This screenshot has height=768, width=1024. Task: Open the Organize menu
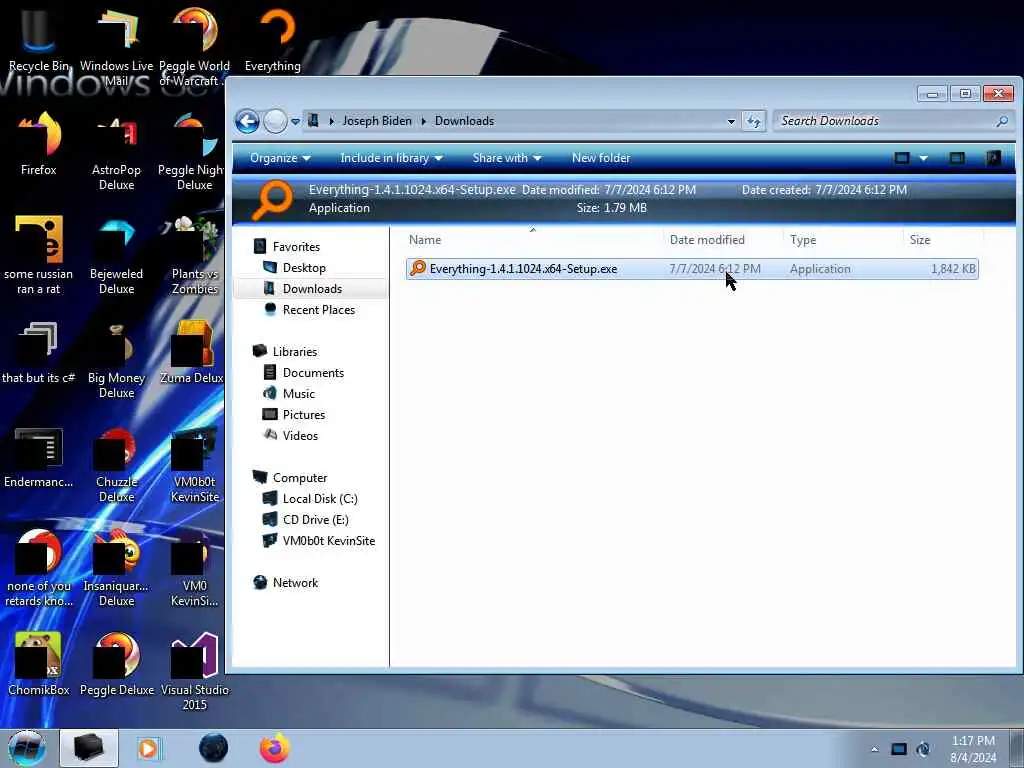click(280, 158)
